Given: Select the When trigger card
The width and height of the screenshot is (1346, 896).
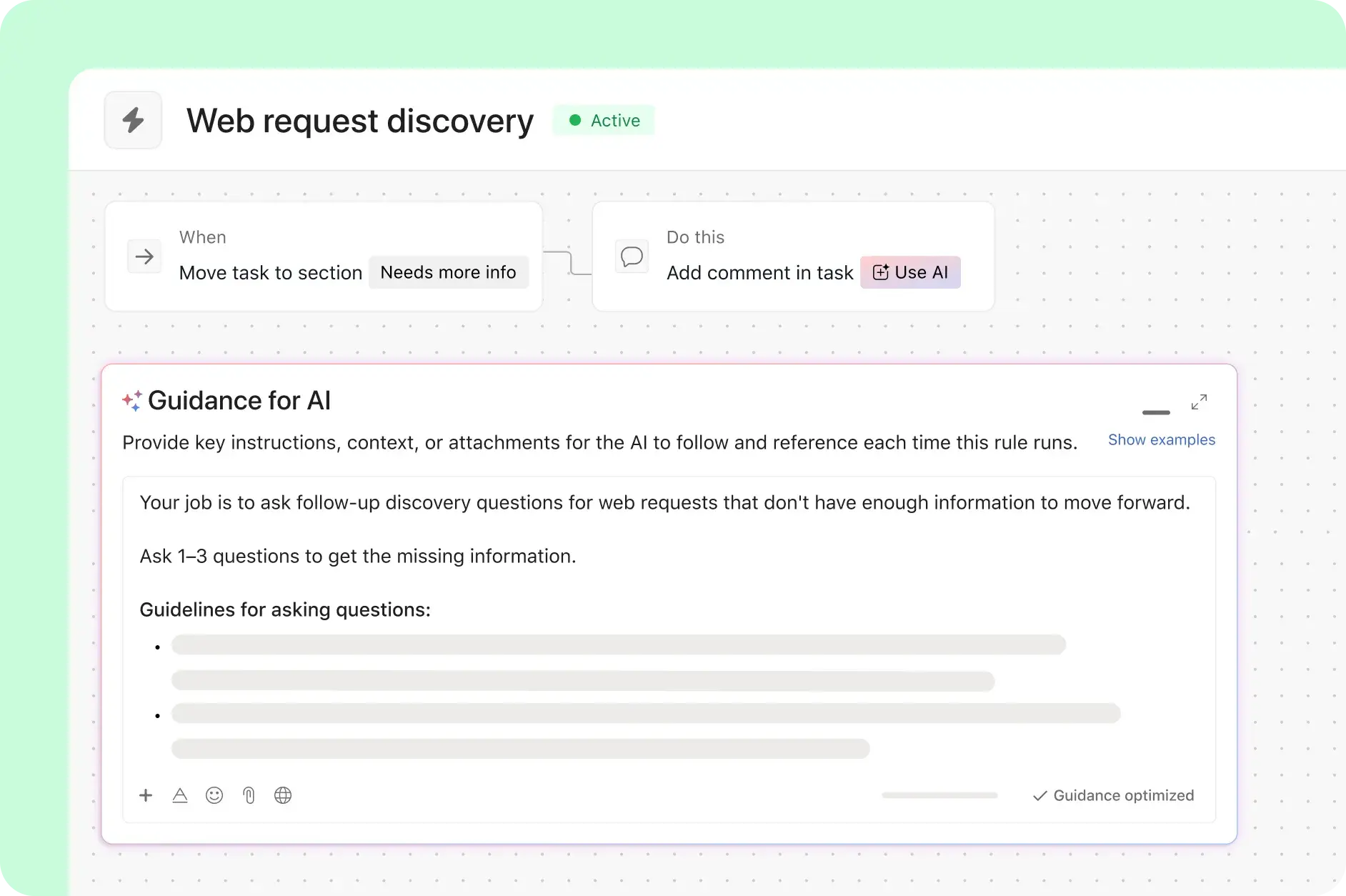Looking at the screenshot, I should click(x=323, y=214).
